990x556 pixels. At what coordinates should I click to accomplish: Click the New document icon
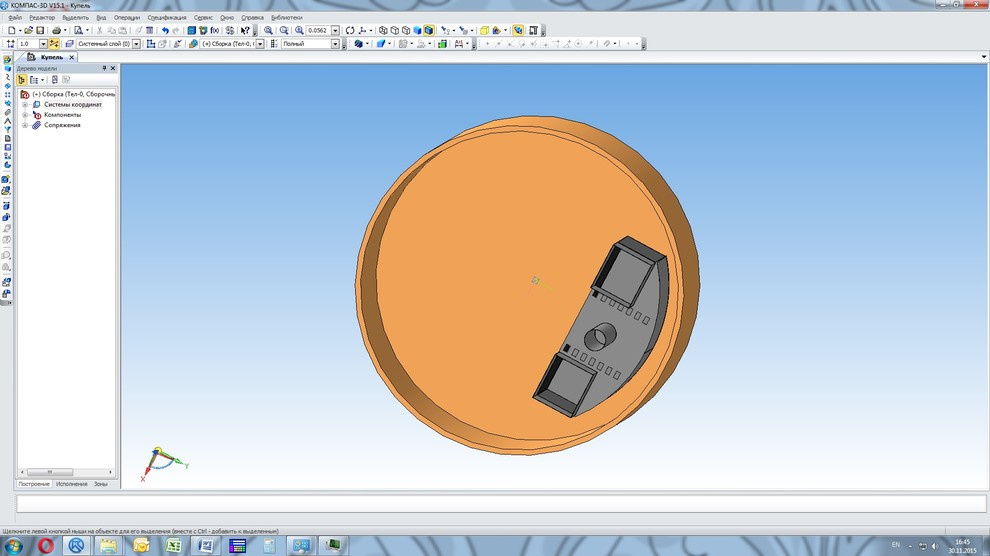tap(10, 31)
